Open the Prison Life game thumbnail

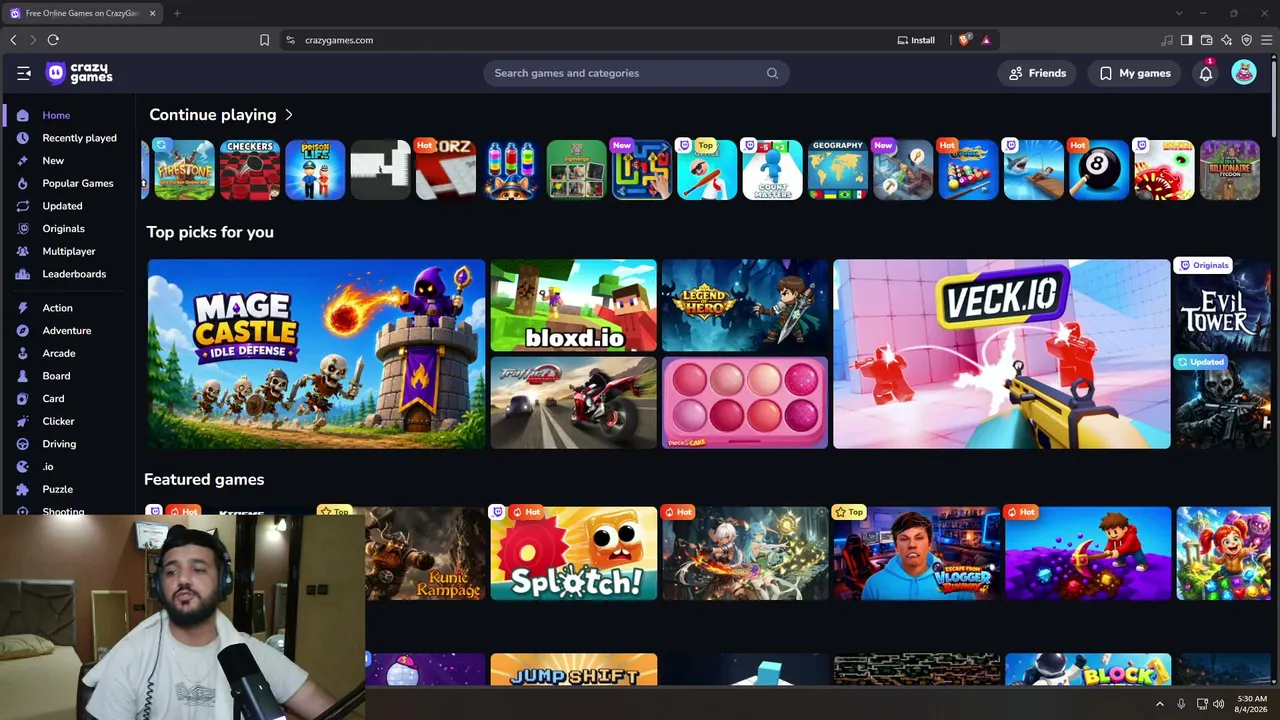tap(315, 170)
